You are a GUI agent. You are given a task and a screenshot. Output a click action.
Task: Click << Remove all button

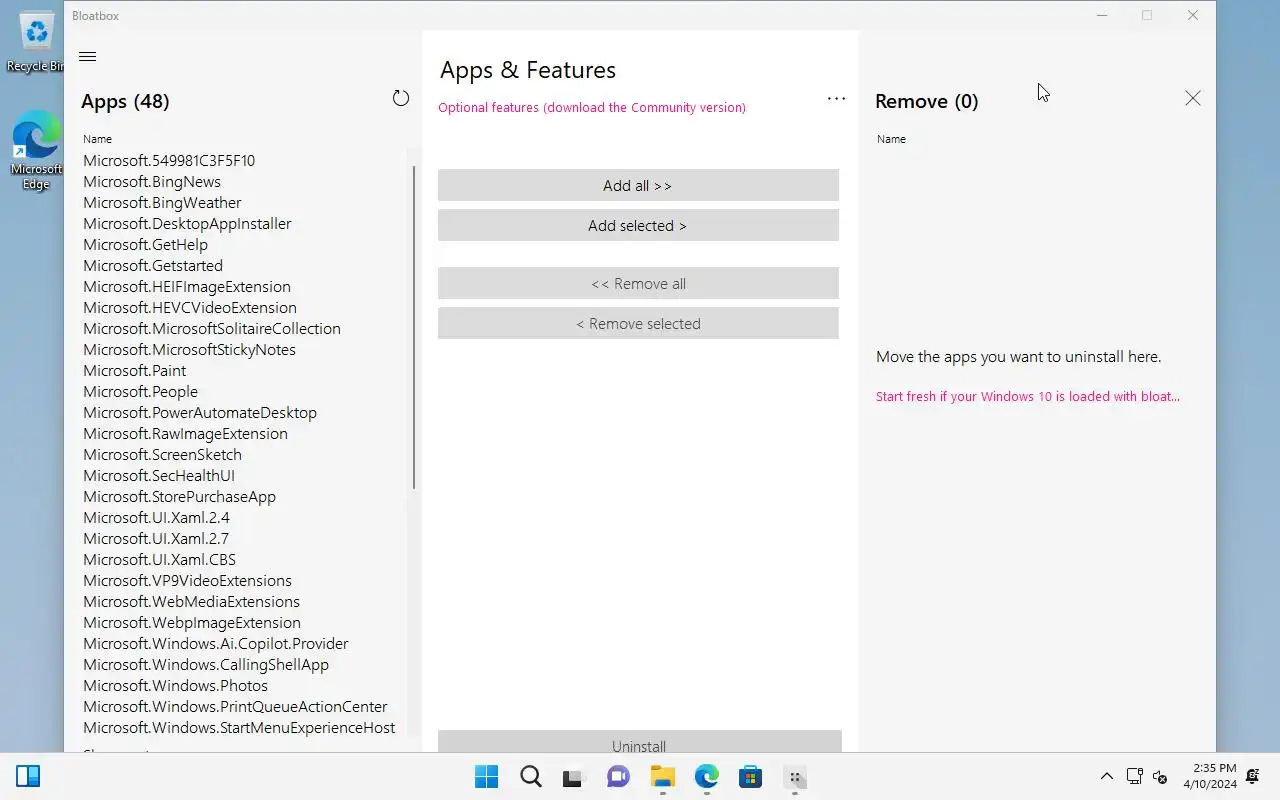click(638, 283)
